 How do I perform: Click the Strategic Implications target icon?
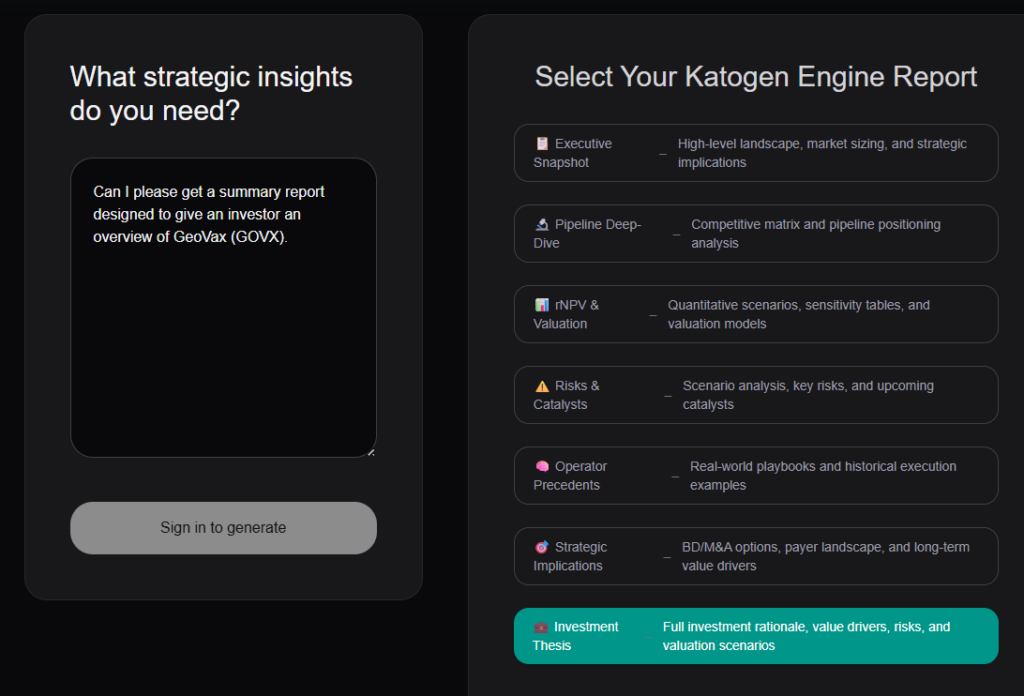click(x=542, y=548)
